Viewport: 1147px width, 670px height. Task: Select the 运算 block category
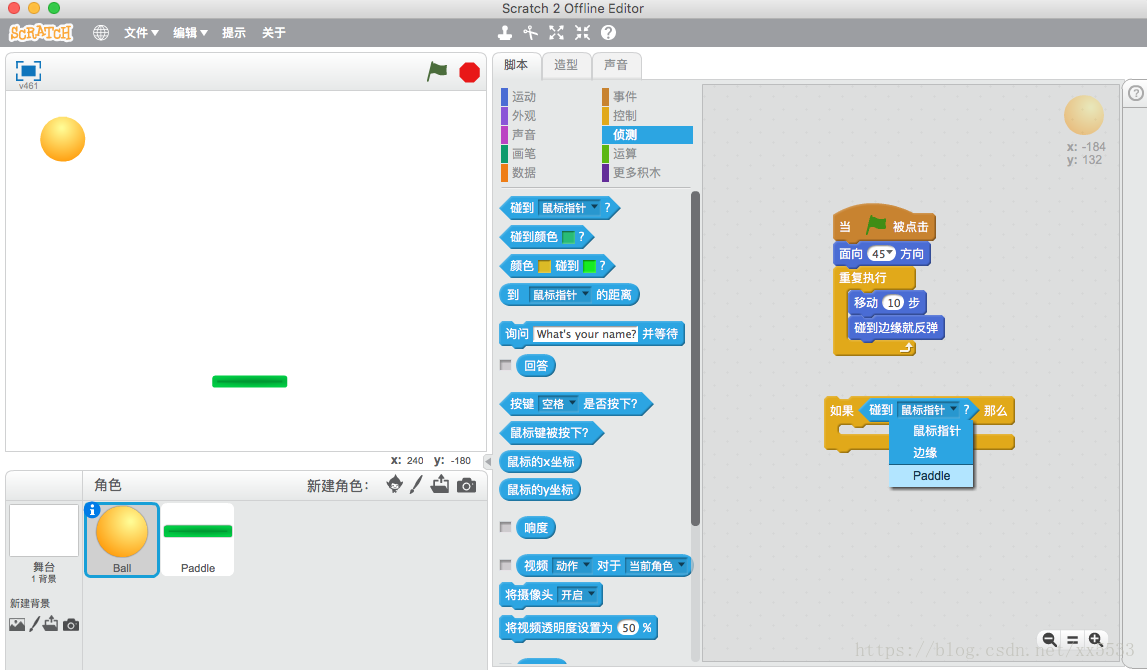point(625,154)
